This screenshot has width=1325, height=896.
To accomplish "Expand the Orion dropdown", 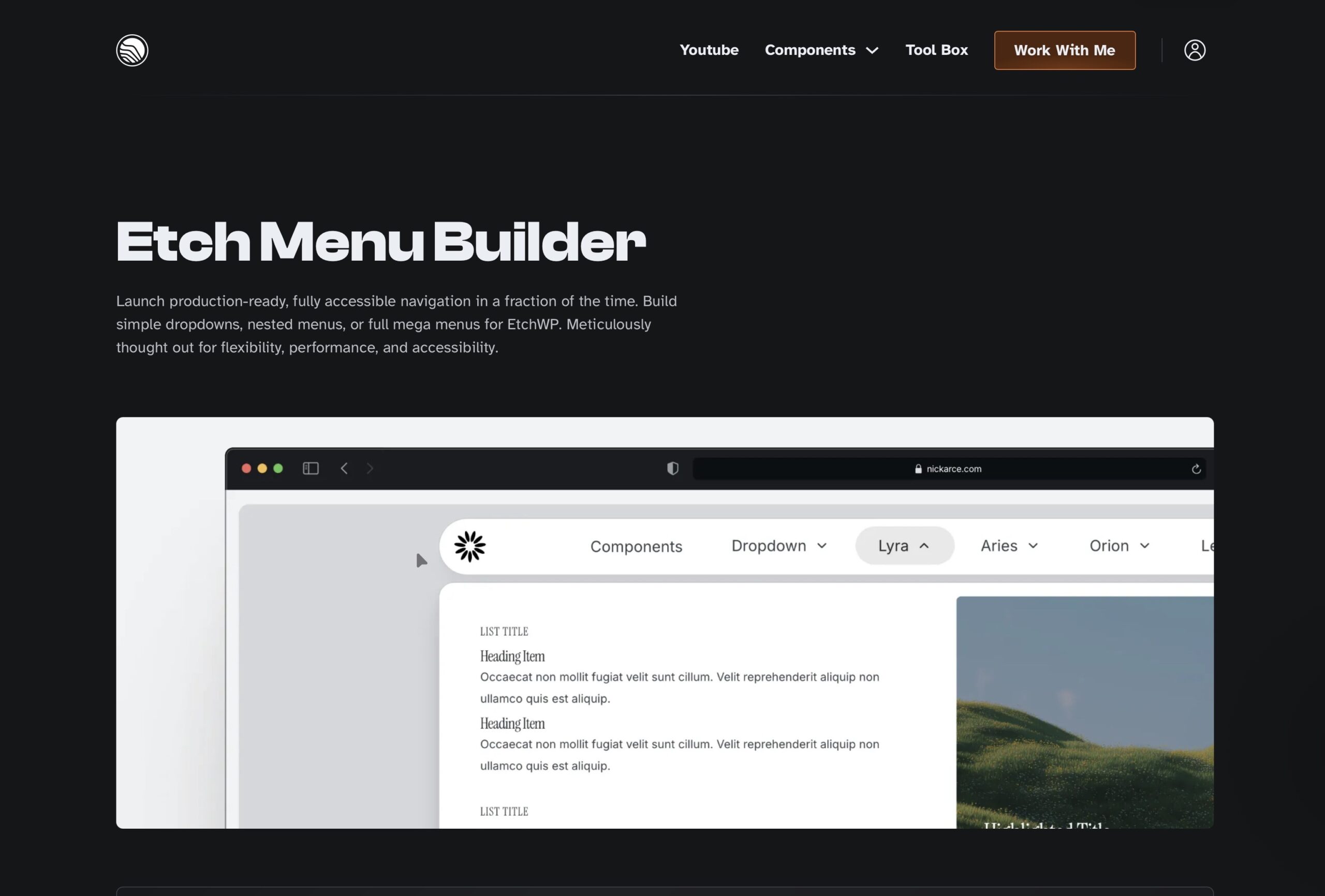I will (1118, 545).
